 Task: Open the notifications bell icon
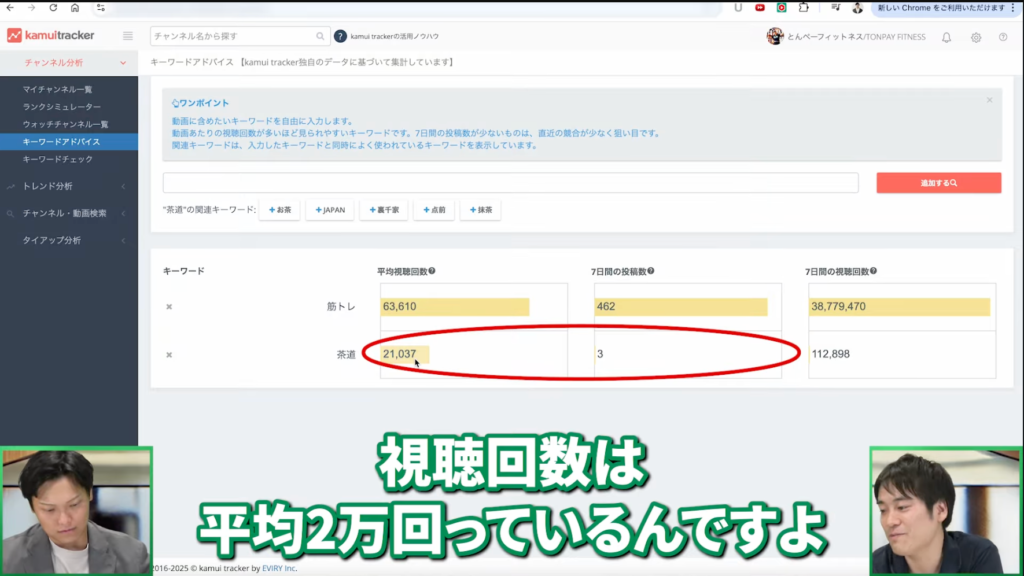946,37
